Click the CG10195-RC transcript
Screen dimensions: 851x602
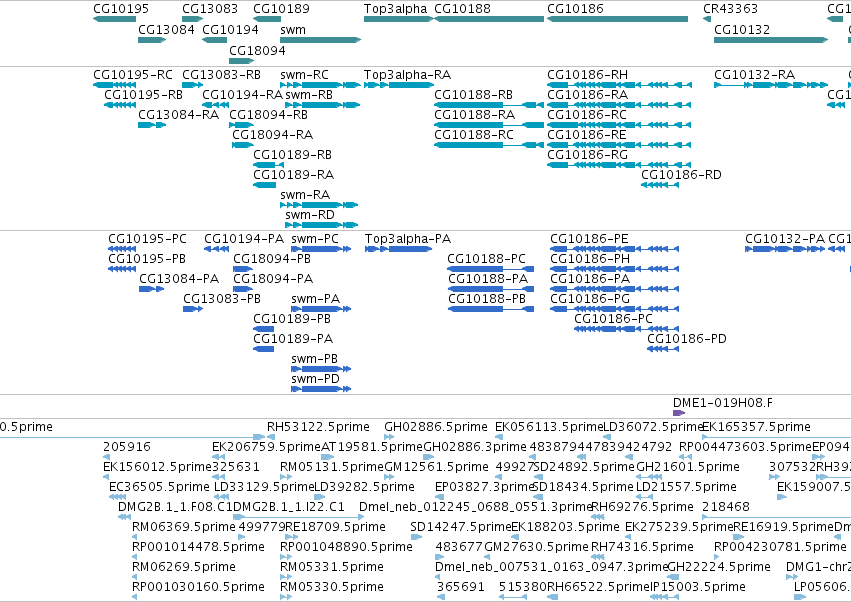115,85
